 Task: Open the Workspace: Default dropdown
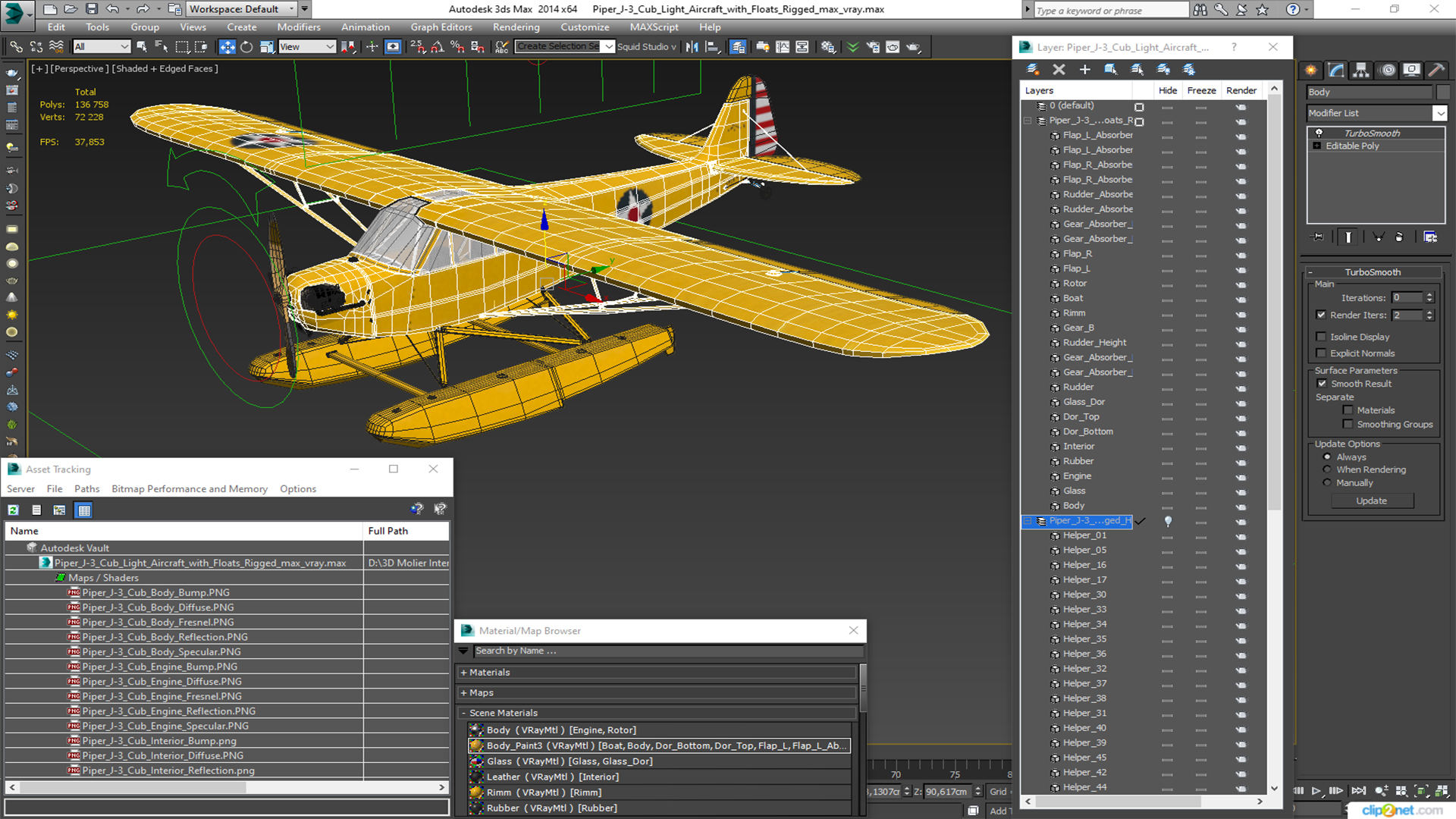pos(241,9)
